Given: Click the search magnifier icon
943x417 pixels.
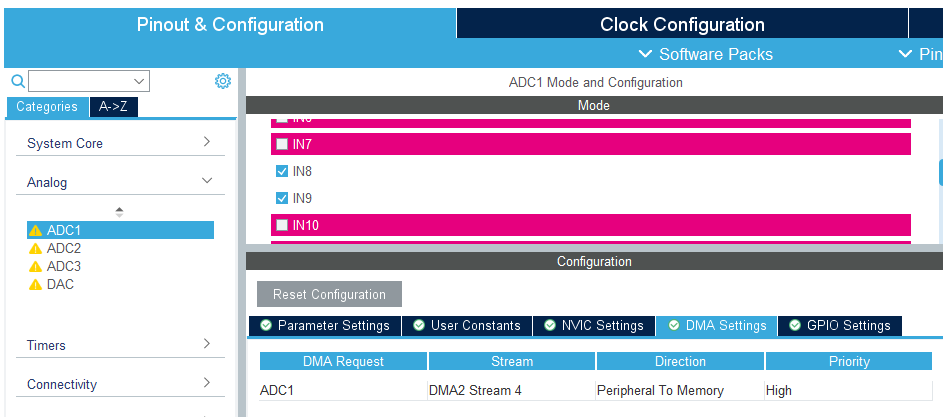Looking at the screenshot, I should tap(18, 81).
